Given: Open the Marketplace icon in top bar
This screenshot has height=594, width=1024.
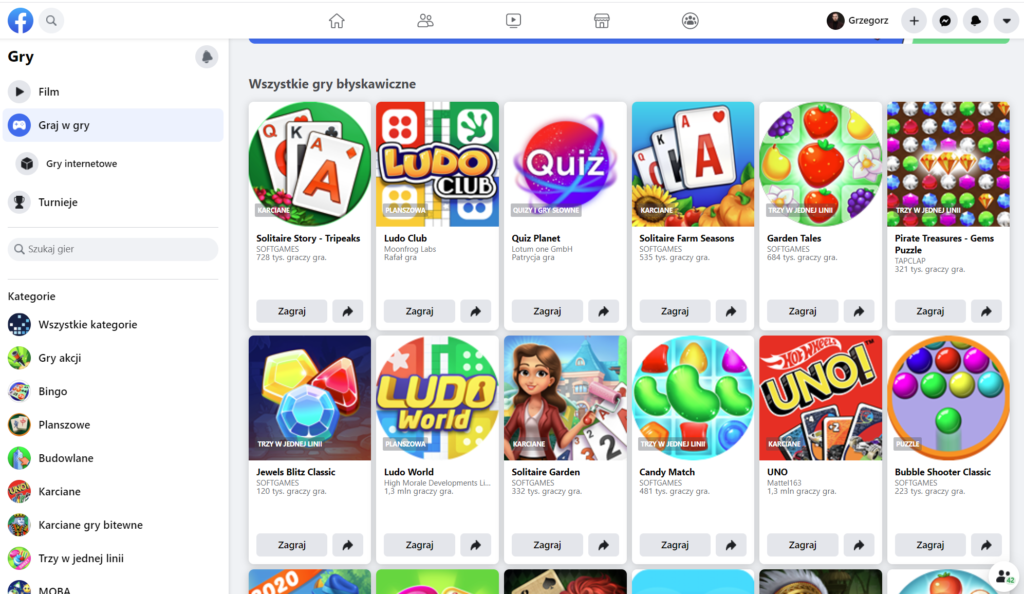Looking at the screenshot, I should click(x=601, y=21).
